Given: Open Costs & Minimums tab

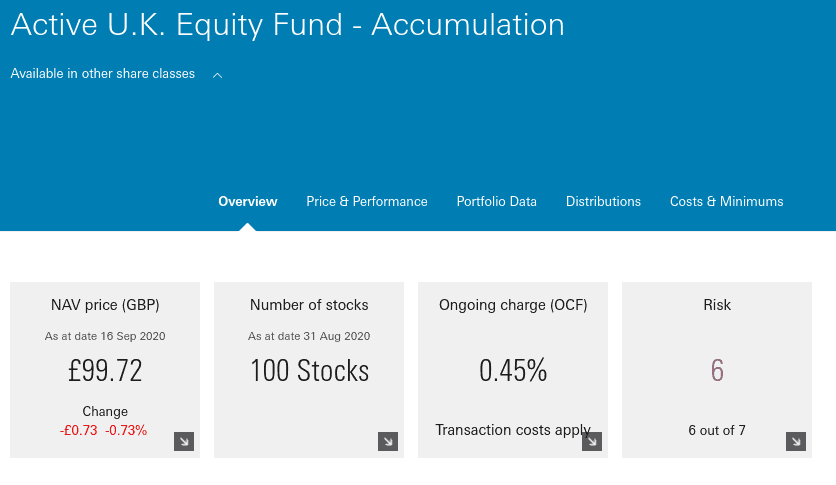Looking at the screenshot, I should click(x=727, y=201).
